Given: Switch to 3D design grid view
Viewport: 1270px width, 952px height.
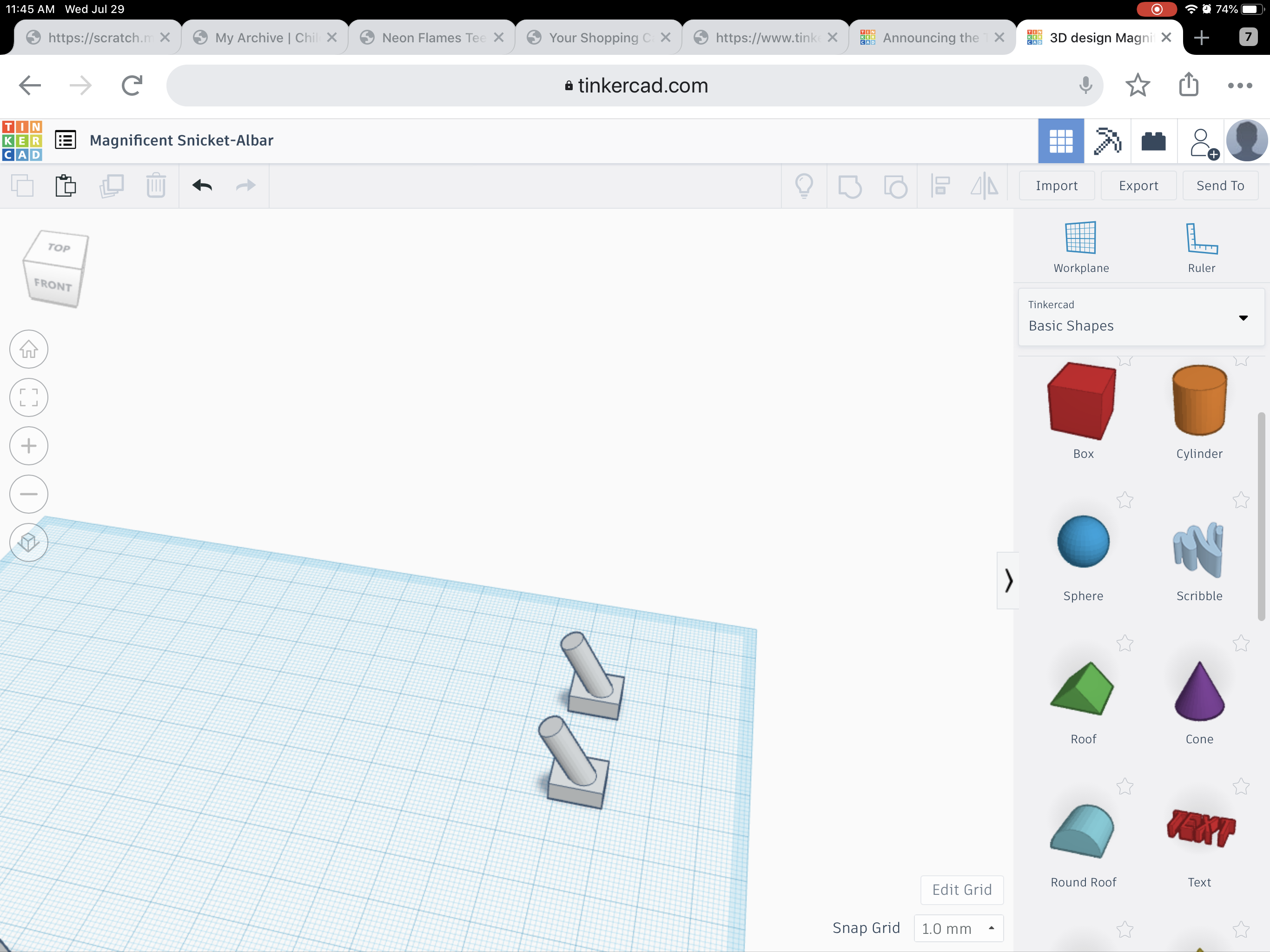Looking at the screenshot, I should (x=1061, y=141).
